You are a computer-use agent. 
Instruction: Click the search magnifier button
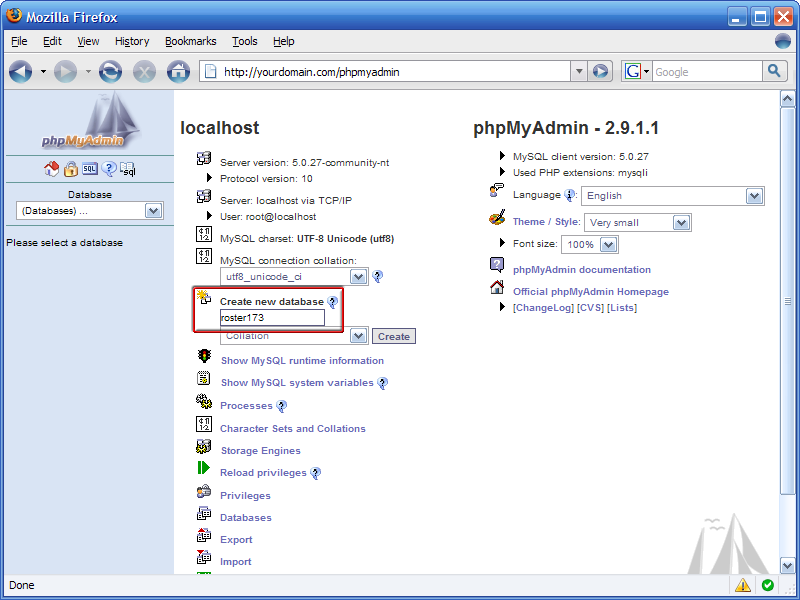(x=774, y=71)
